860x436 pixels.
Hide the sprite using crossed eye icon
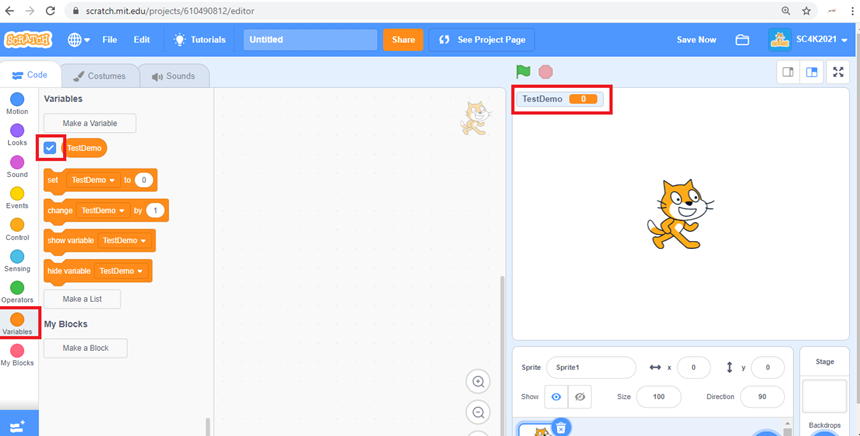point(580,397)
